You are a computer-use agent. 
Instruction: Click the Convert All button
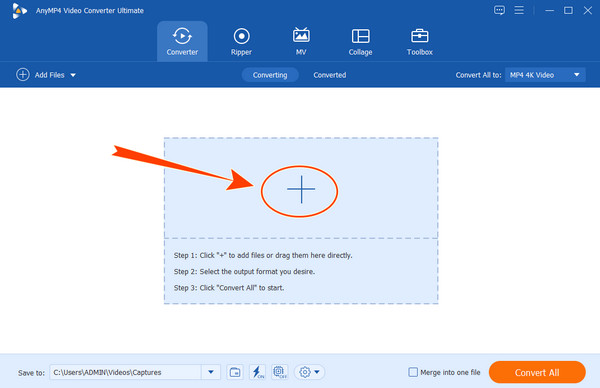[x=537, y=372]
